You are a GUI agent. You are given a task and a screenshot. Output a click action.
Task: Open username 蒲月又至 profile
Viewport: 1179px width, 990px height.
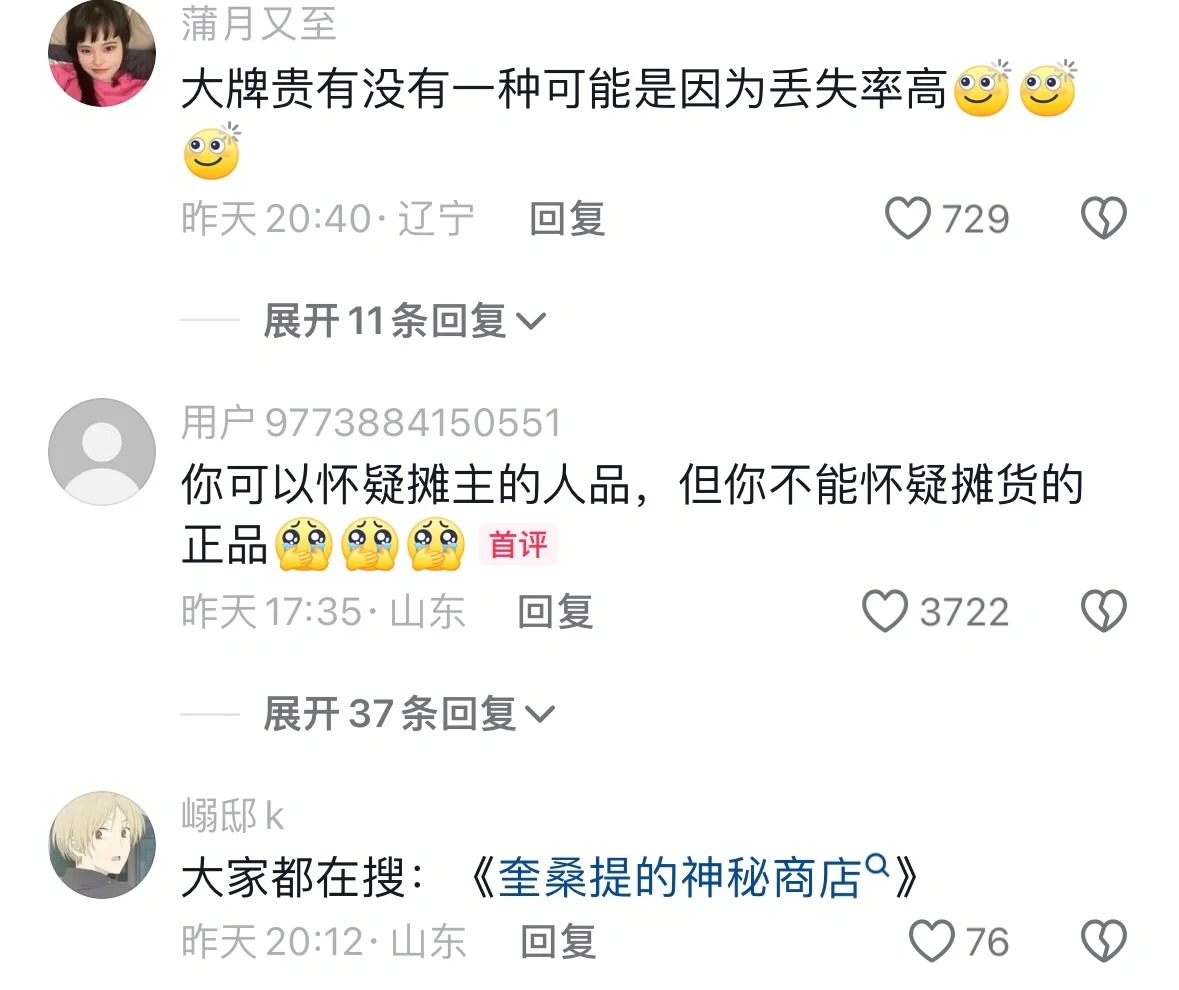click(x=259, y=24)
